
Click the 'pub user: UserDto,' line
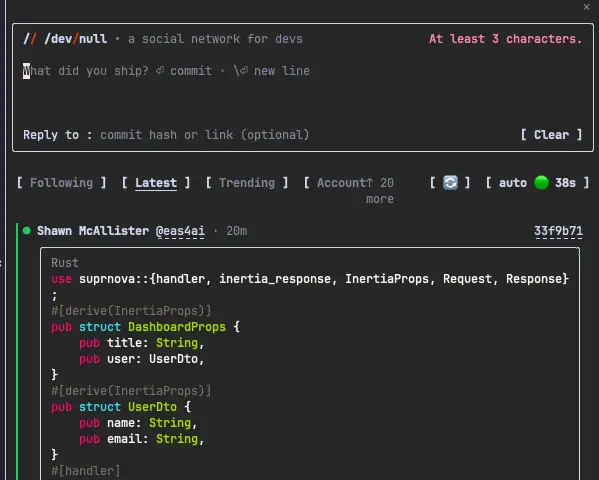tap(142, 359)
